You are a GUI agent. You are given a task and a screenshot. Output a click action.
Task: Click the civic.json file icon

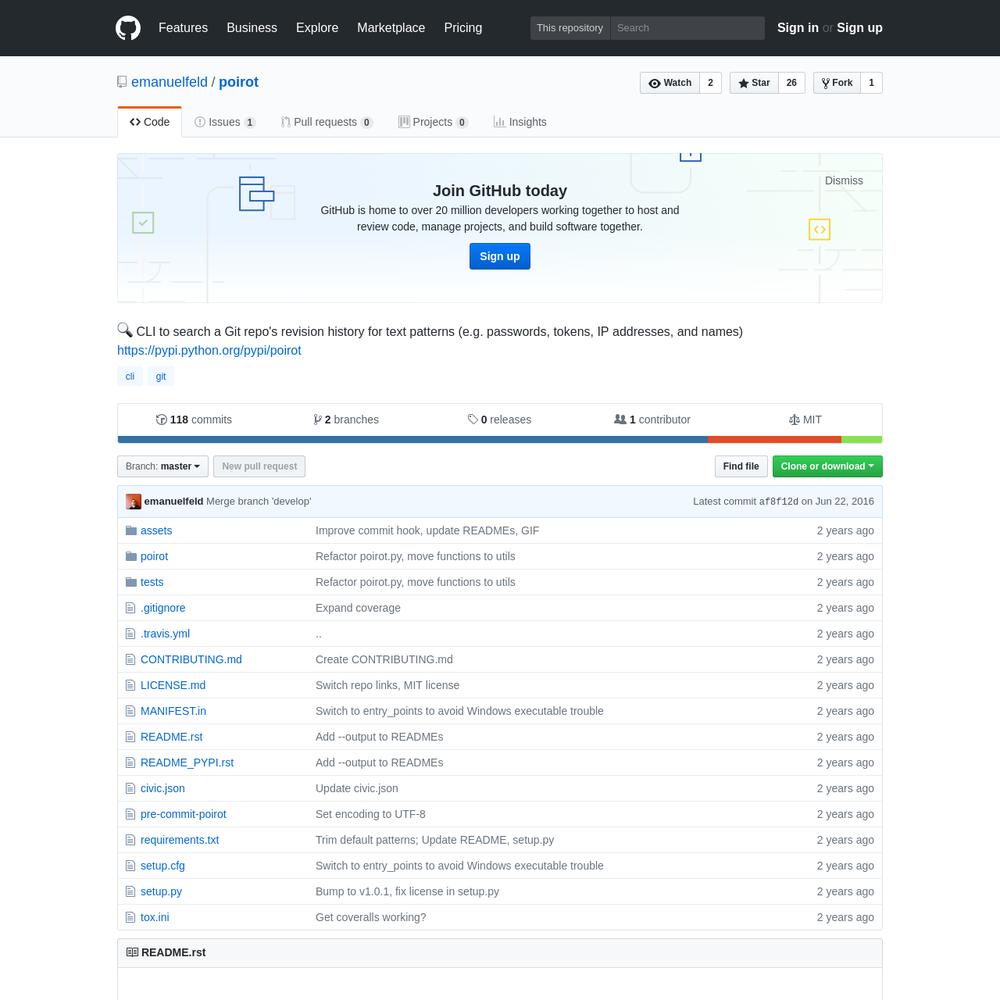pos(131,788)
